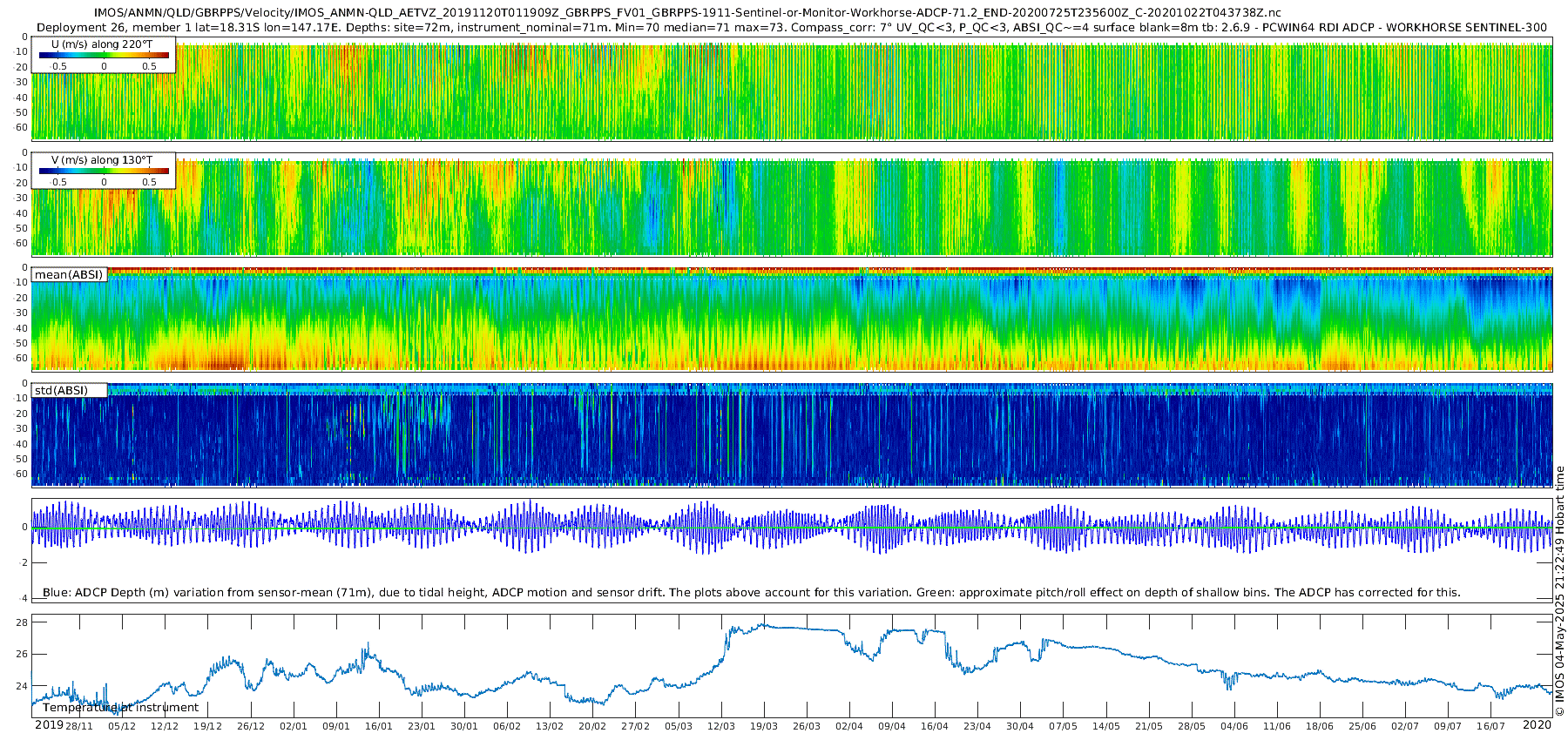The image size is (1568, 740).
Task: Click the V velocity colorbar gradient
Action: [104, 171]
